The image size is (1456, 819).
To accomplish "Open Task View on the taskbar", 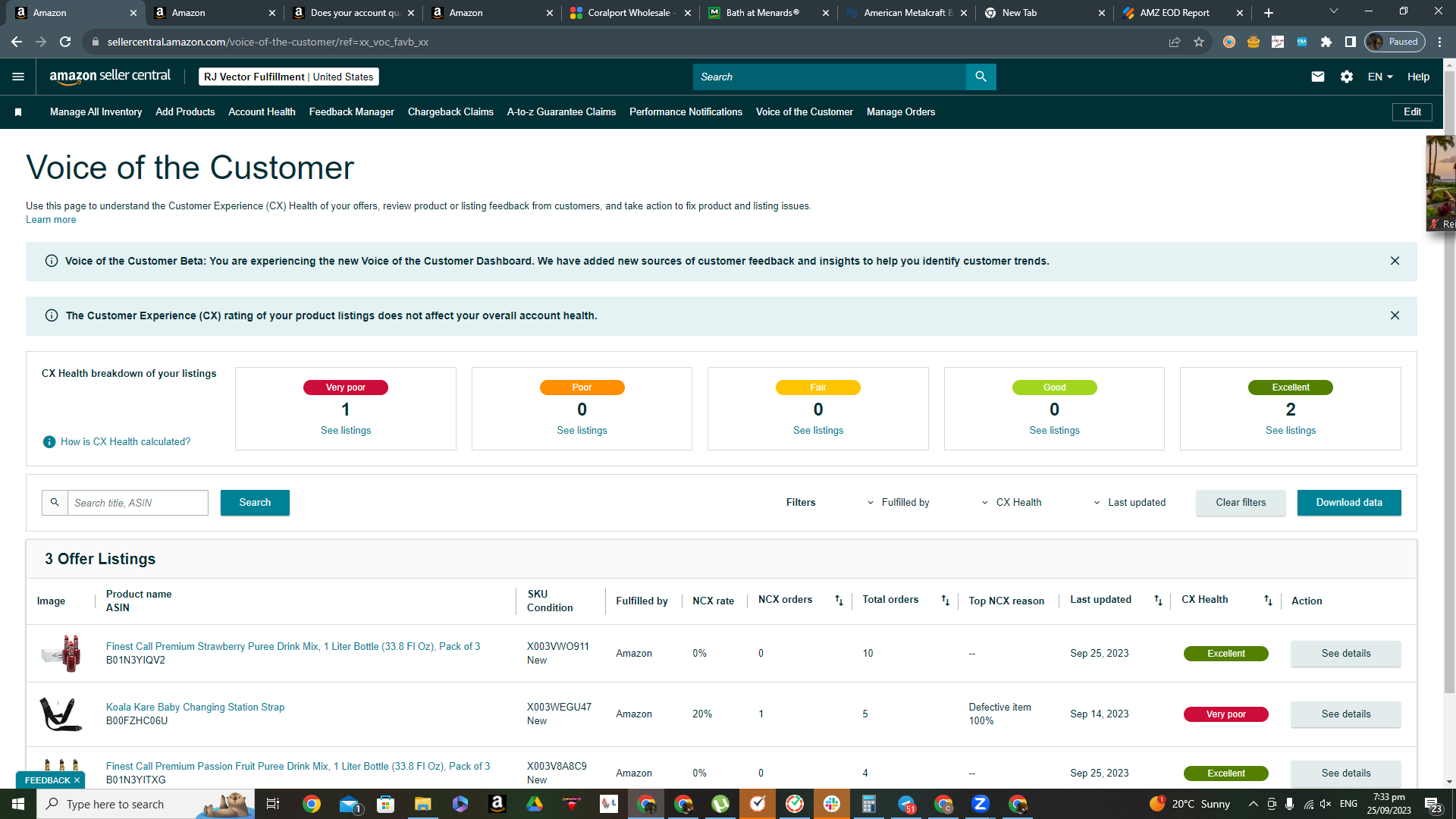I will point(273,804).
